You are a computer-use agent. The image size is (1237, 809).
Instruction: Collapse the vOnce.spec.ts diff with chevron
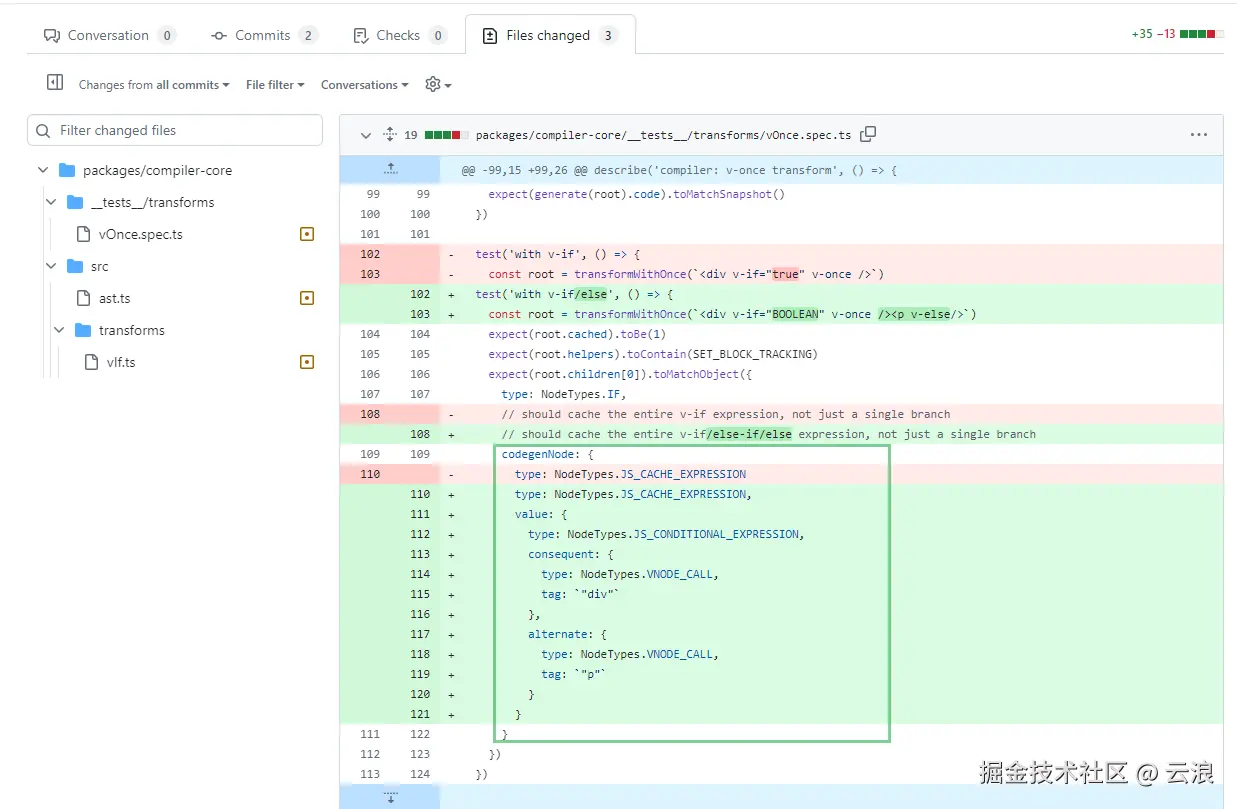point(365,135)
